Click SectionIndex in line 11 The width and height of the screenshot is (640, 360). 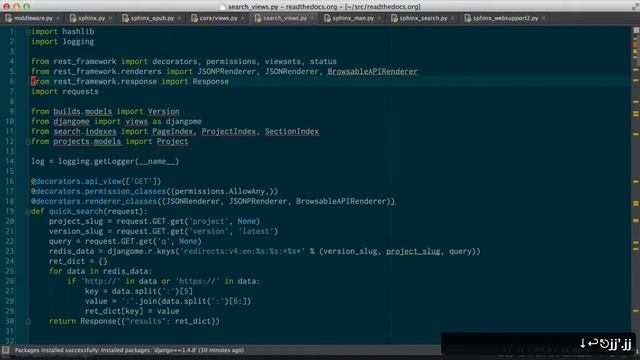pyautogui.click(x=292, y=131)
